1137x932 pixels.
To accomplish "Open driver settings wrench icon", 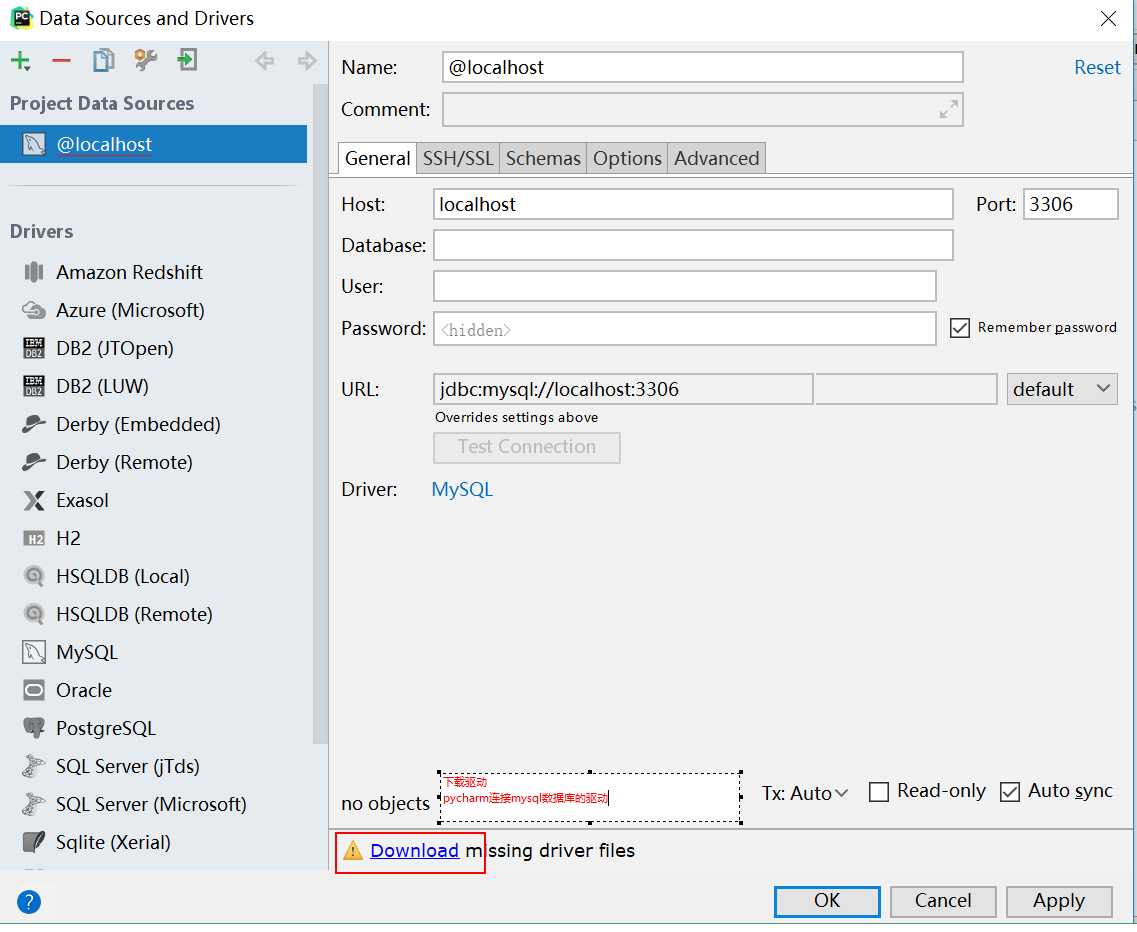I will tap(146, 60).
